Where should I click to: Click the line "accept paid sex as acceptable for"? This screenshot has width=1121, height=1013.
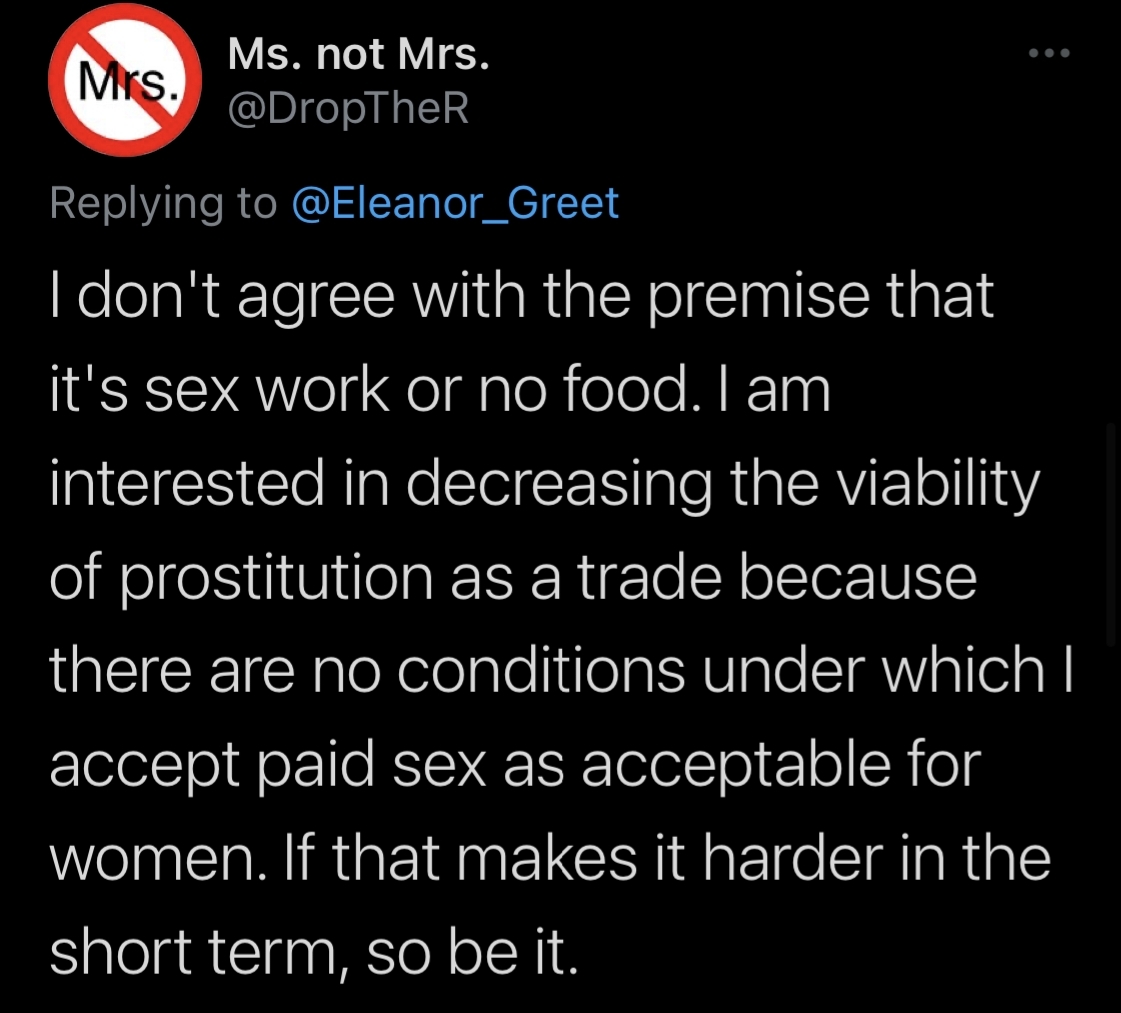coord(516,764)
